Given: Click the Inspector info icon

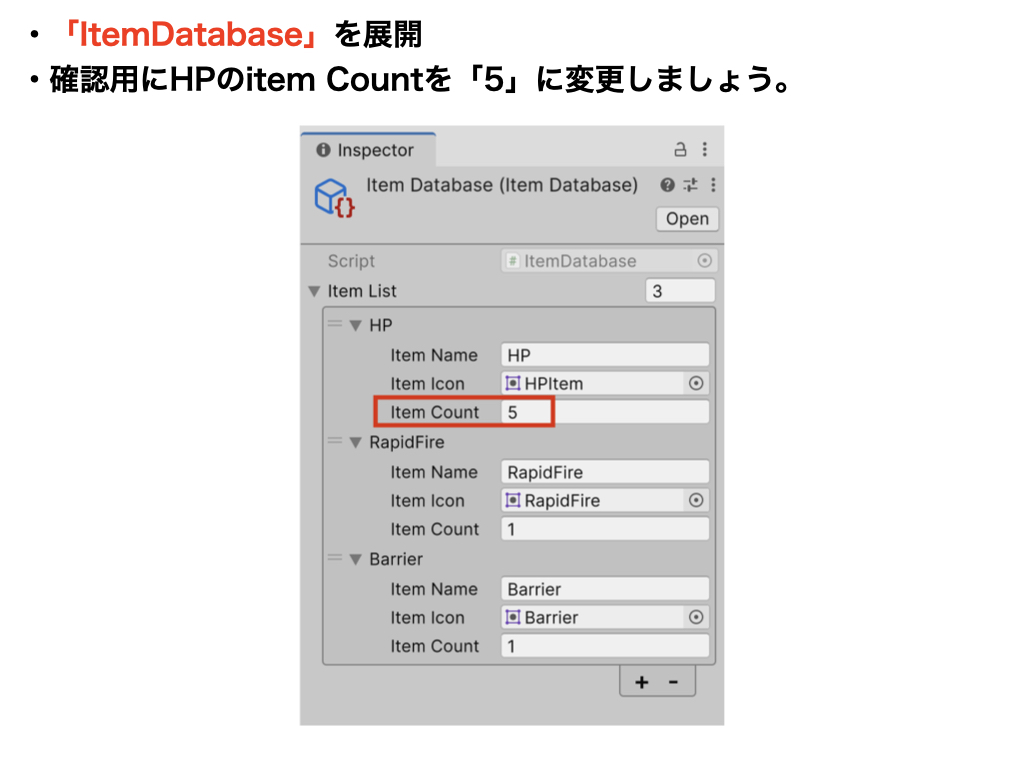Looking at the screenshot, I should point(323,150).
